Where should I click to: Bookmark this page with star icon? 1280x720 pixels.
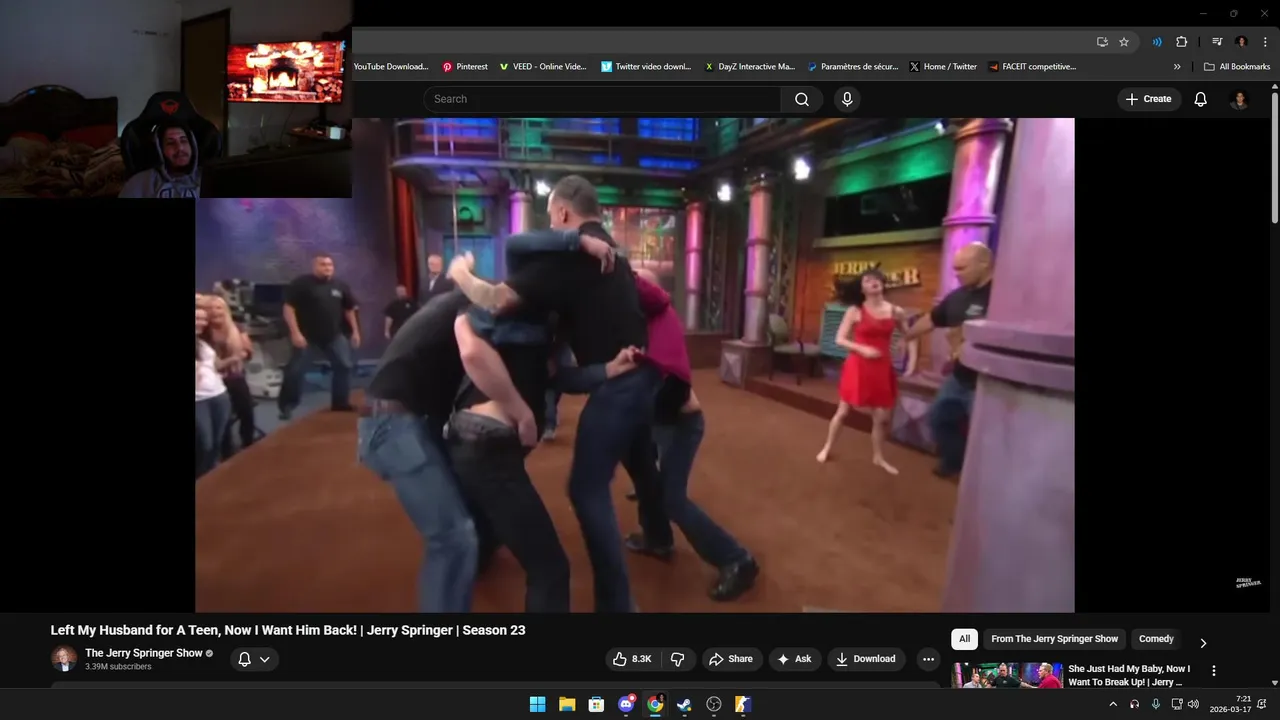pyautogui.click(x=1124, y=42)
